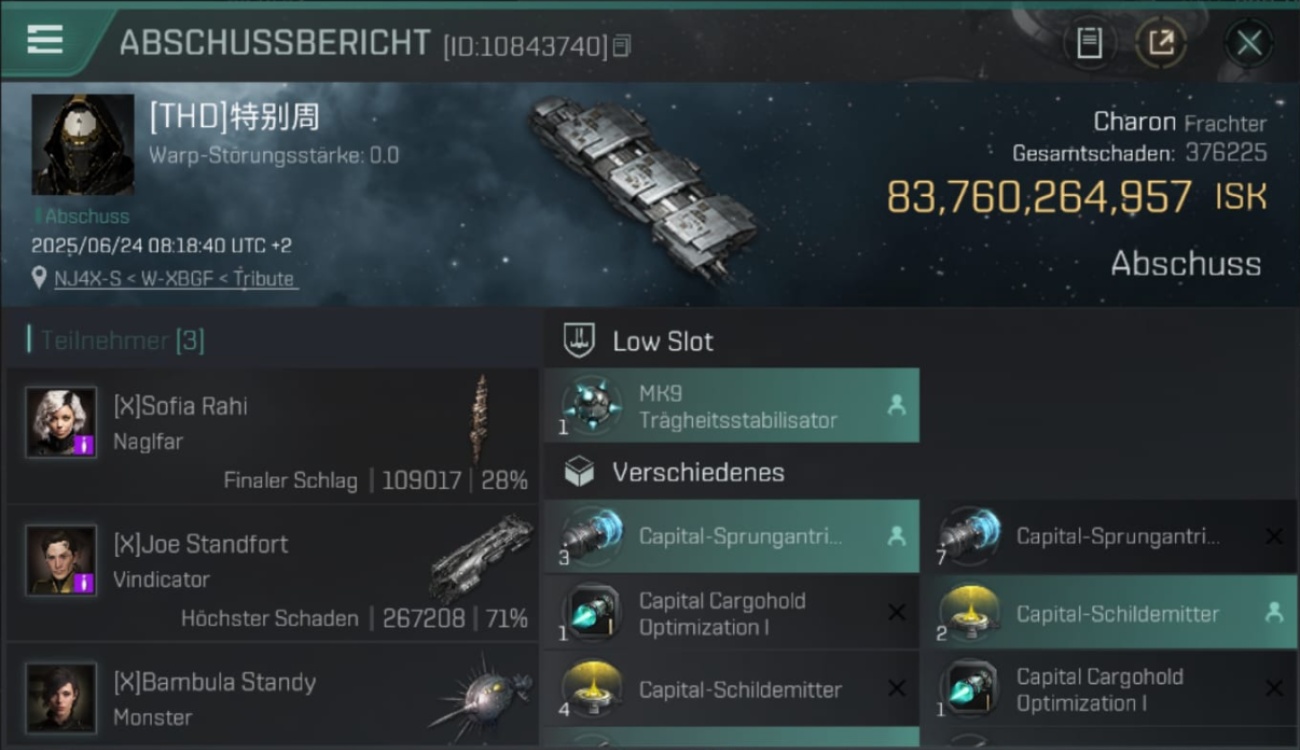Open the clipboard report icon
Viewport: 1300px width, 750px height.
pos(1089,43)
